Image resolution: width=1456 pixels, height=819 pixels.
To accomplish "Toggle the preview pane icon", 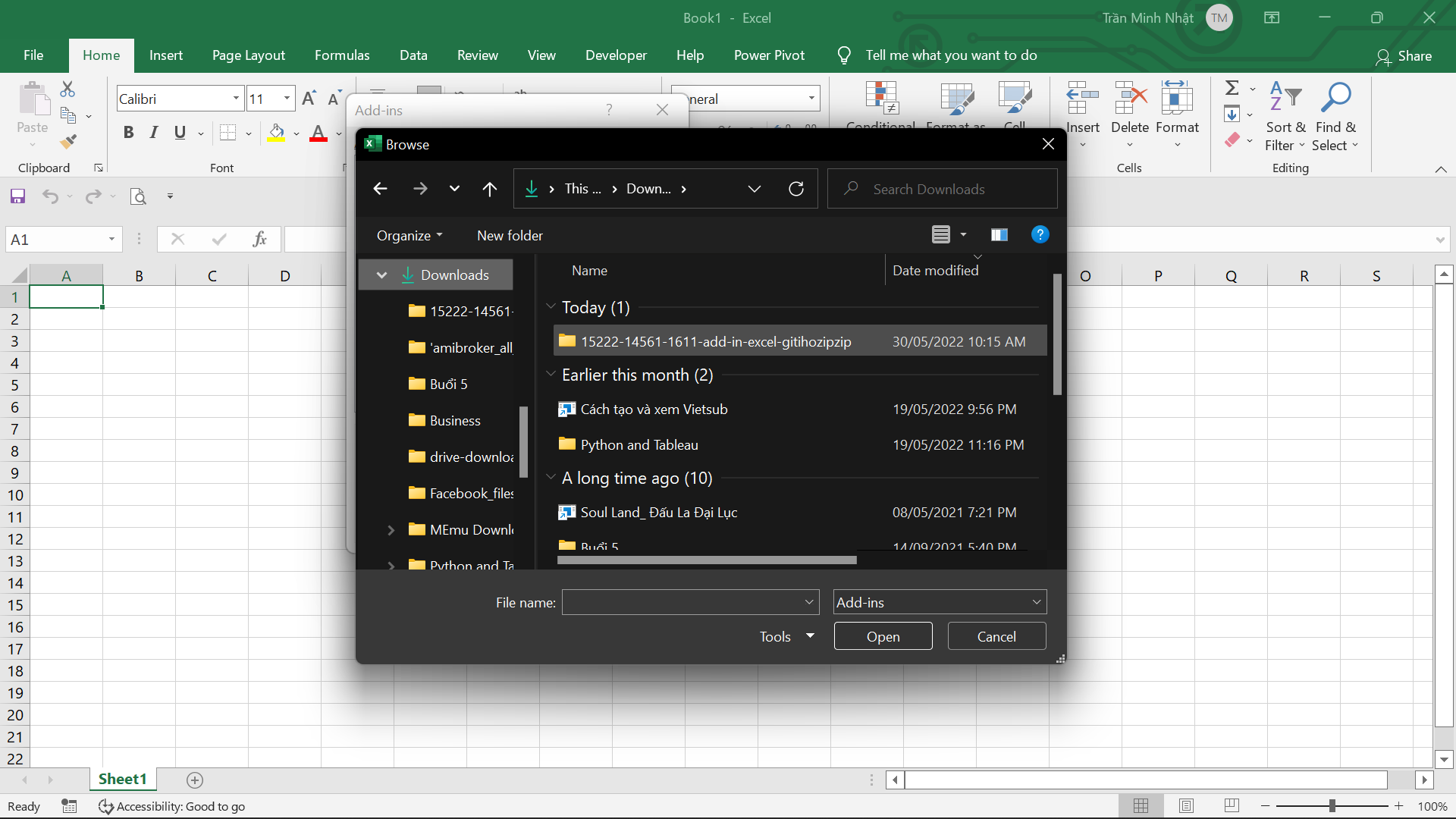I will pos(999,235).
